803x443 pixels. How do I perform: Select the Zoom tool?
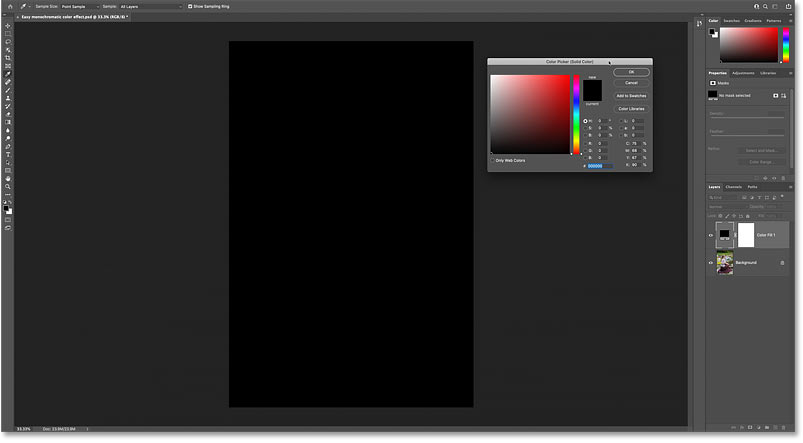(8, 187)
